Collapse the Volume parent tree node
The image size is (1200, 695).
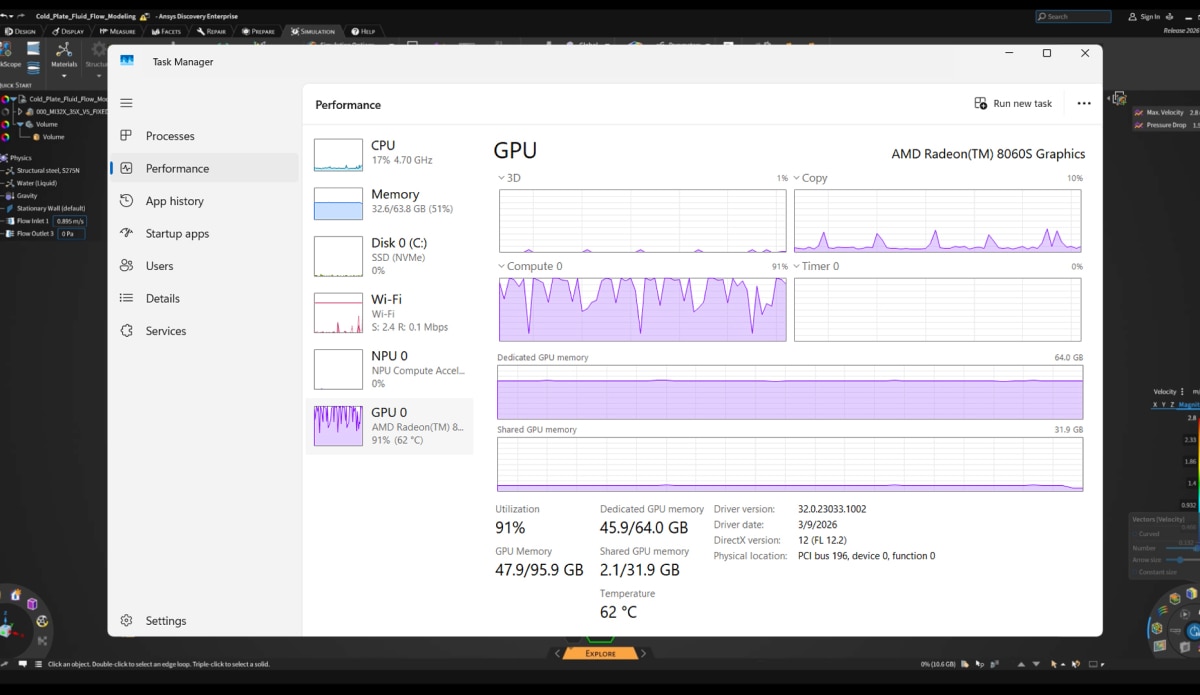[19, 124]
